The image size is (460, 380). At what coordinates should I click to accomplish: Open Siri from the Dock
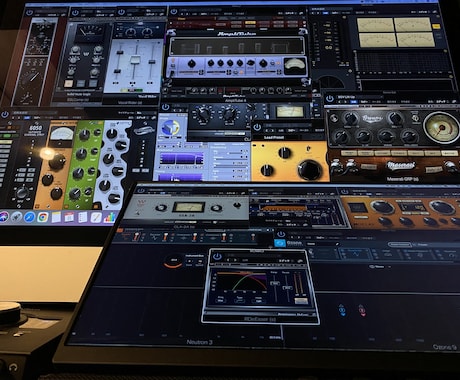click(x=3, y=217)
